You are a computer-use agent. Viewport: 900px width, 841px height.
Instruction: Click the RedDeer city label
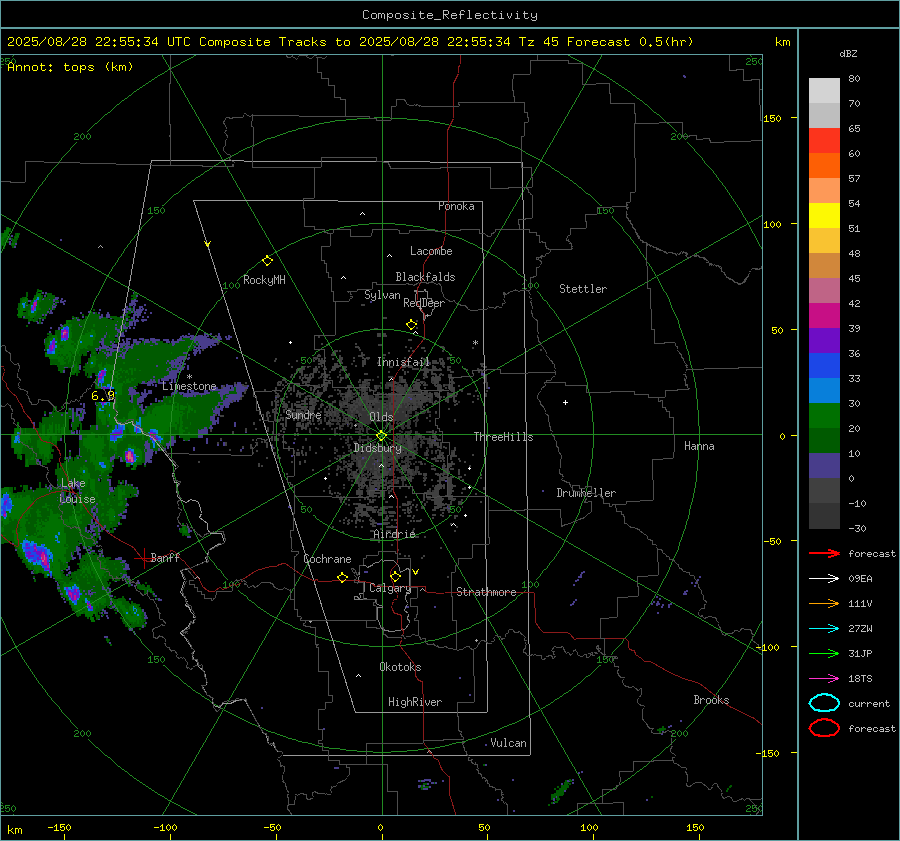[x=424, y=303]
